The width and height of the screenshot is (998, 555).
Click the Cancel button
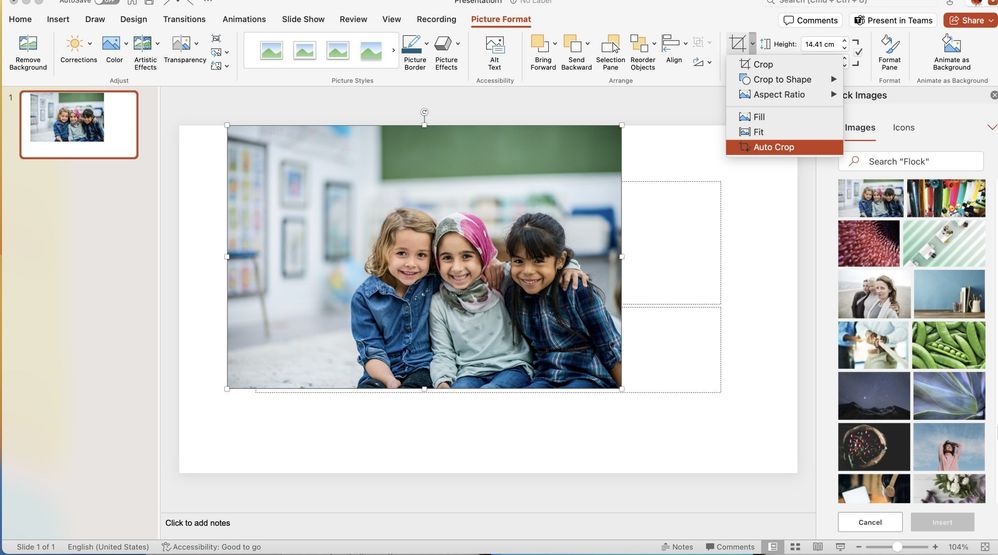pos(870,522)
